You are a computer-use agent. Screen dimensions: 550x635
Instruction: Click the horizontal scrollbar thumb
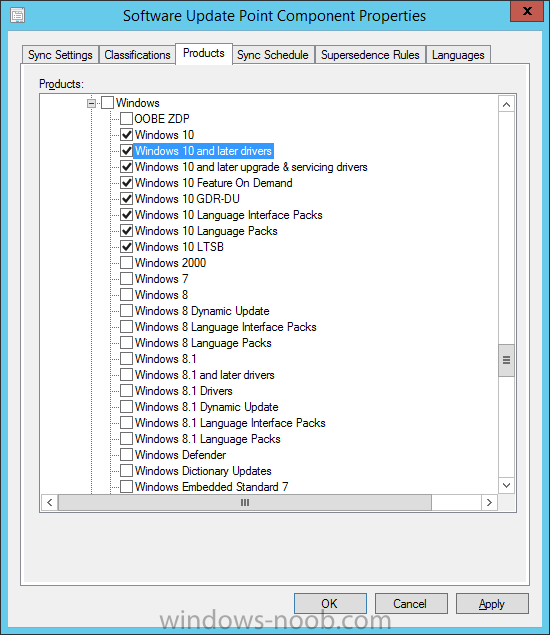pos(245,503)
